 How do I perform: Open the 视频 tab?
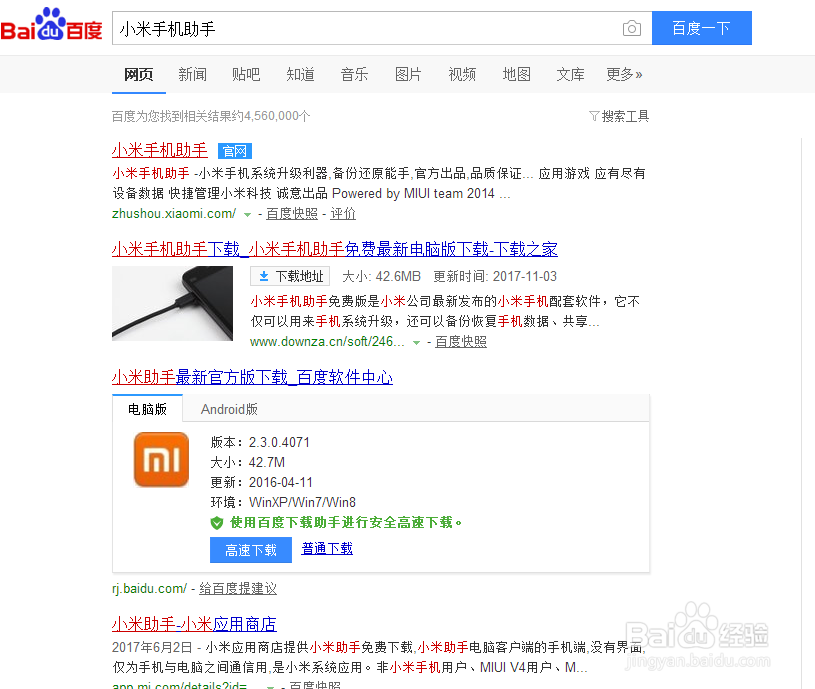462,74
